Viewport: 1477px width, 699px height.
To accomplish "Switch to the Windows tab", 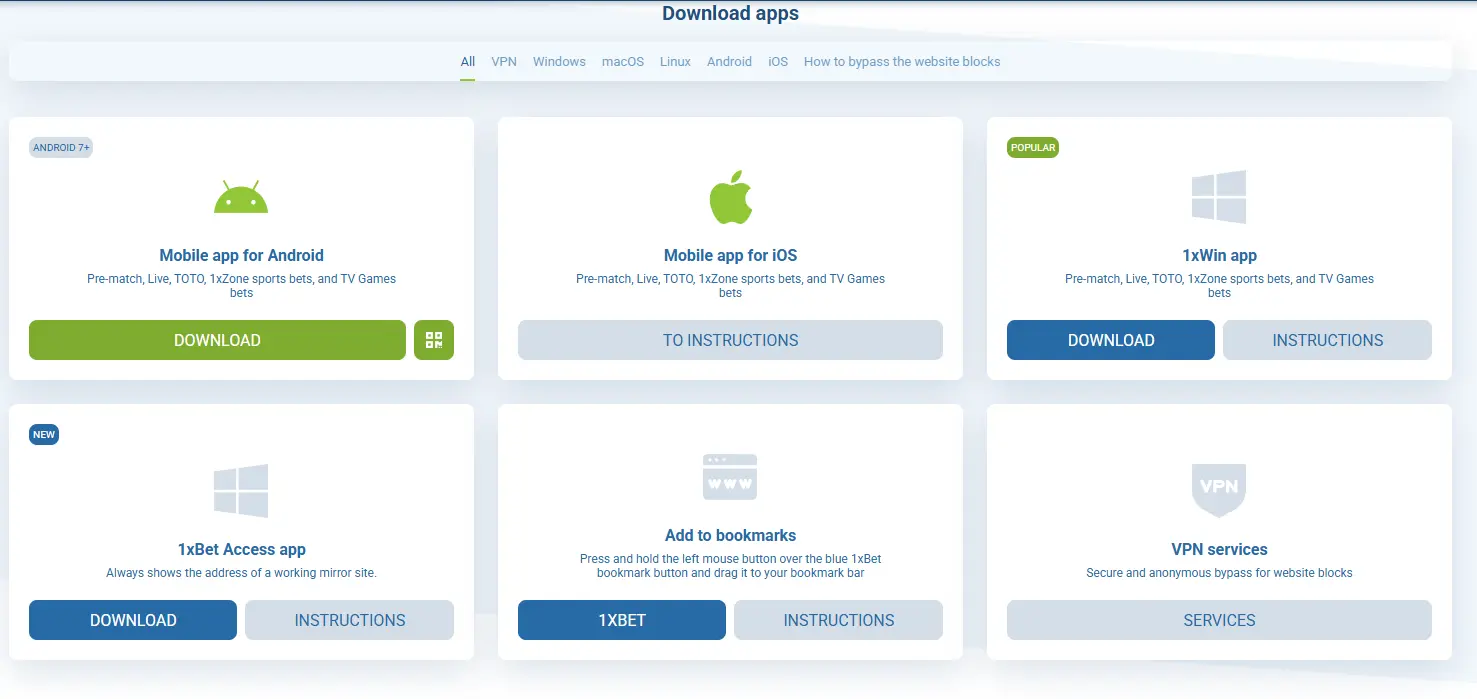I will [559, 62].
